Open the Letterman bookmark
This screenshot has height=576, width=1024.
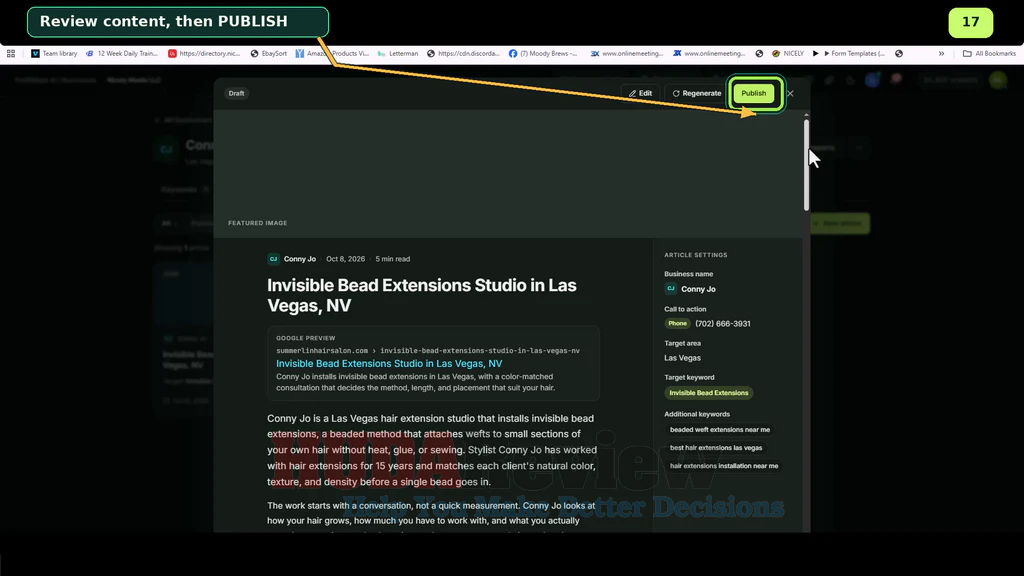pos(398,54)
